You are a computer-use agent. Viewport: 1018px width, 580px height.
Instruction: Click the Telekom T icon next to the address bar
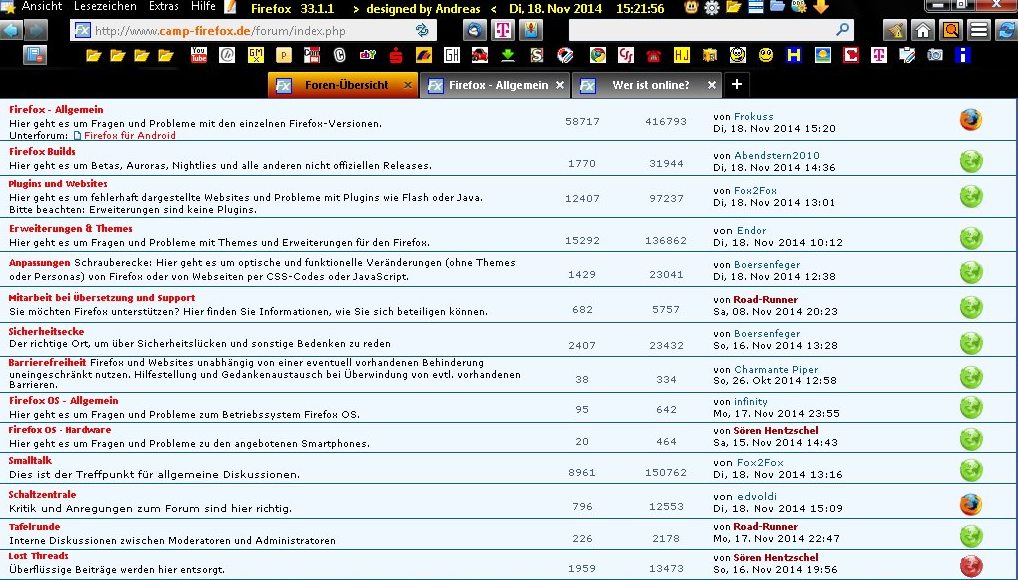tap(502, 30)
